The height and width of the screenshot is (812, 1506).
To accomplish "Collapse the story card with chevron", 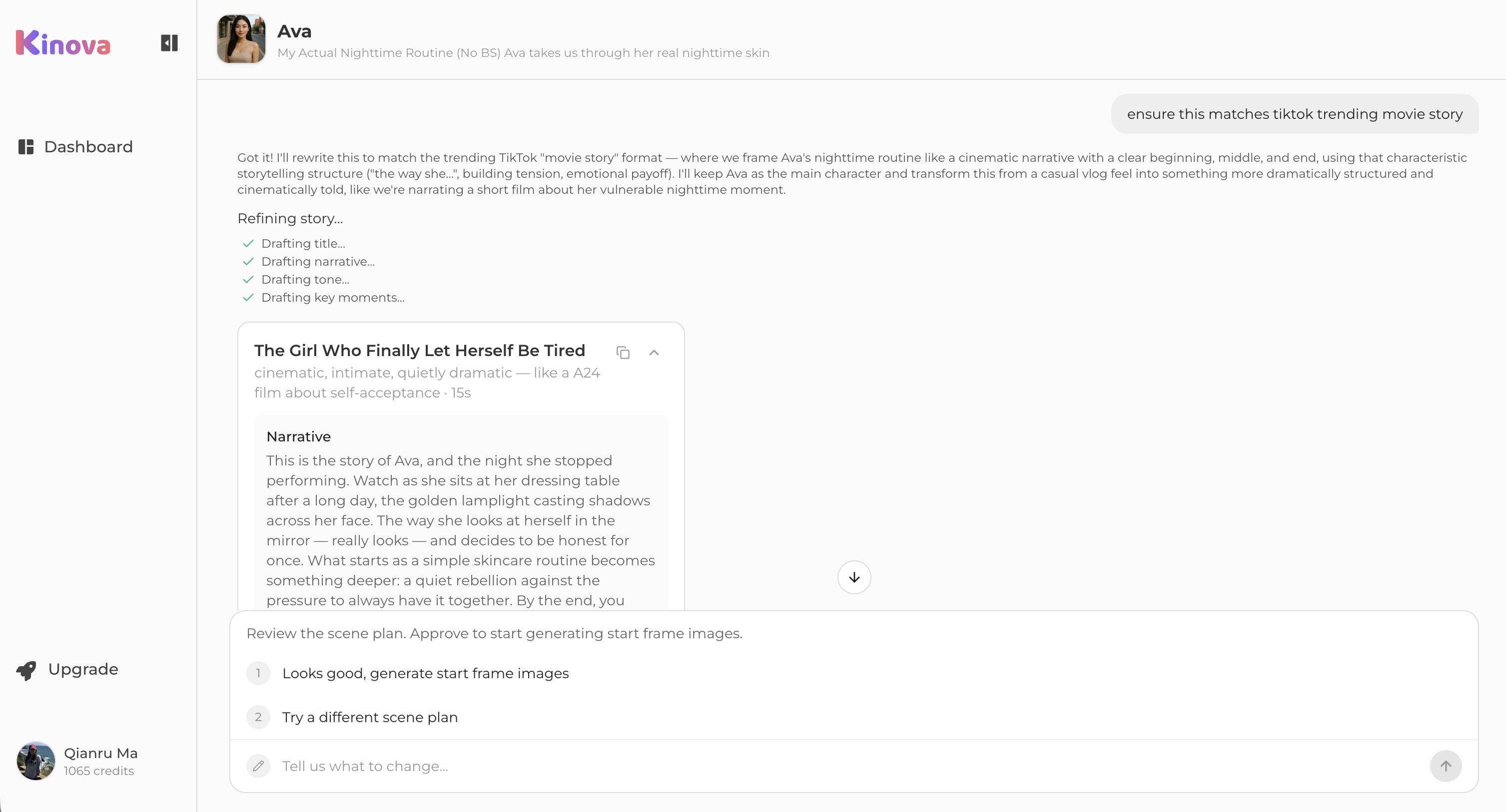I will click(x=654, y=353).
